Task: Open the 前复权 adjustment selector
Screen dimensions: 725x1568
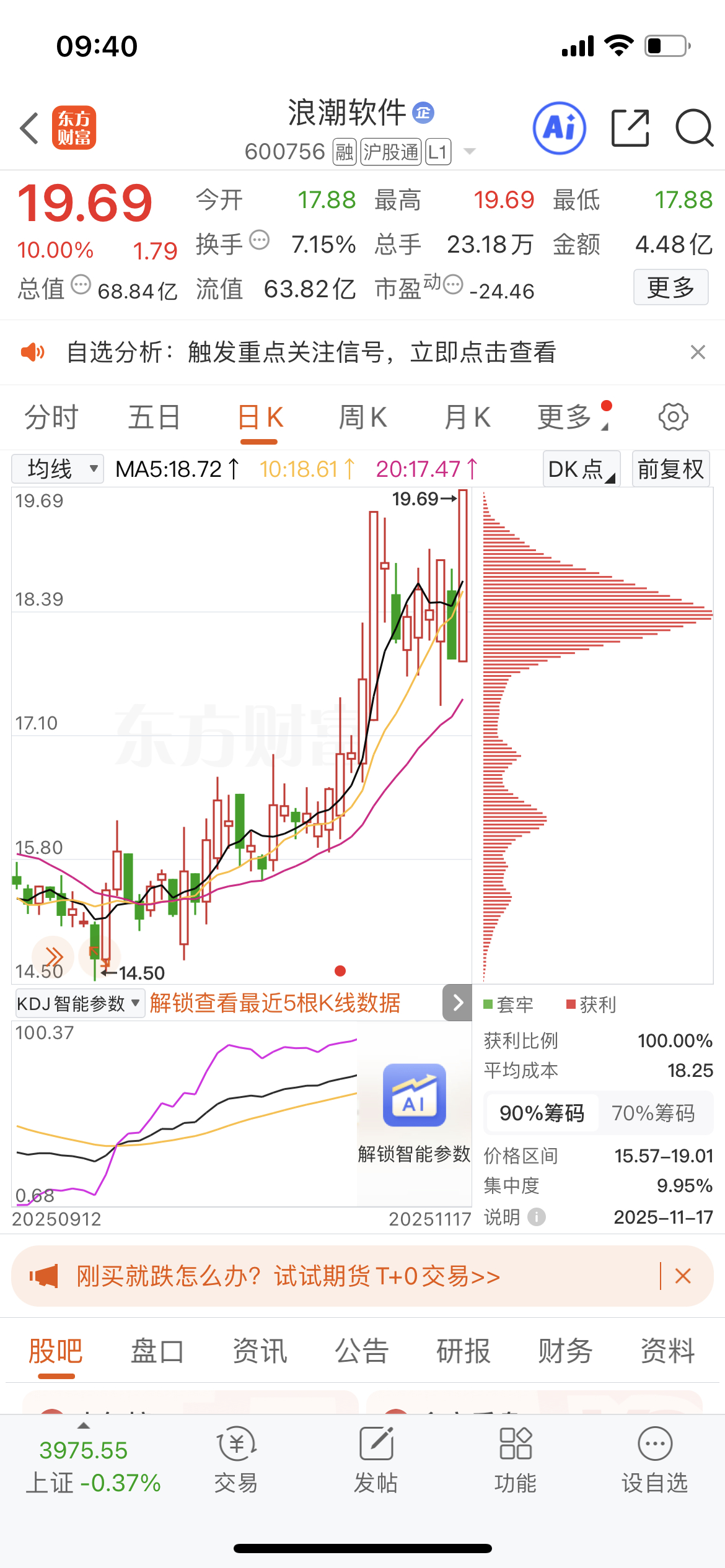Action: point(671,469)
